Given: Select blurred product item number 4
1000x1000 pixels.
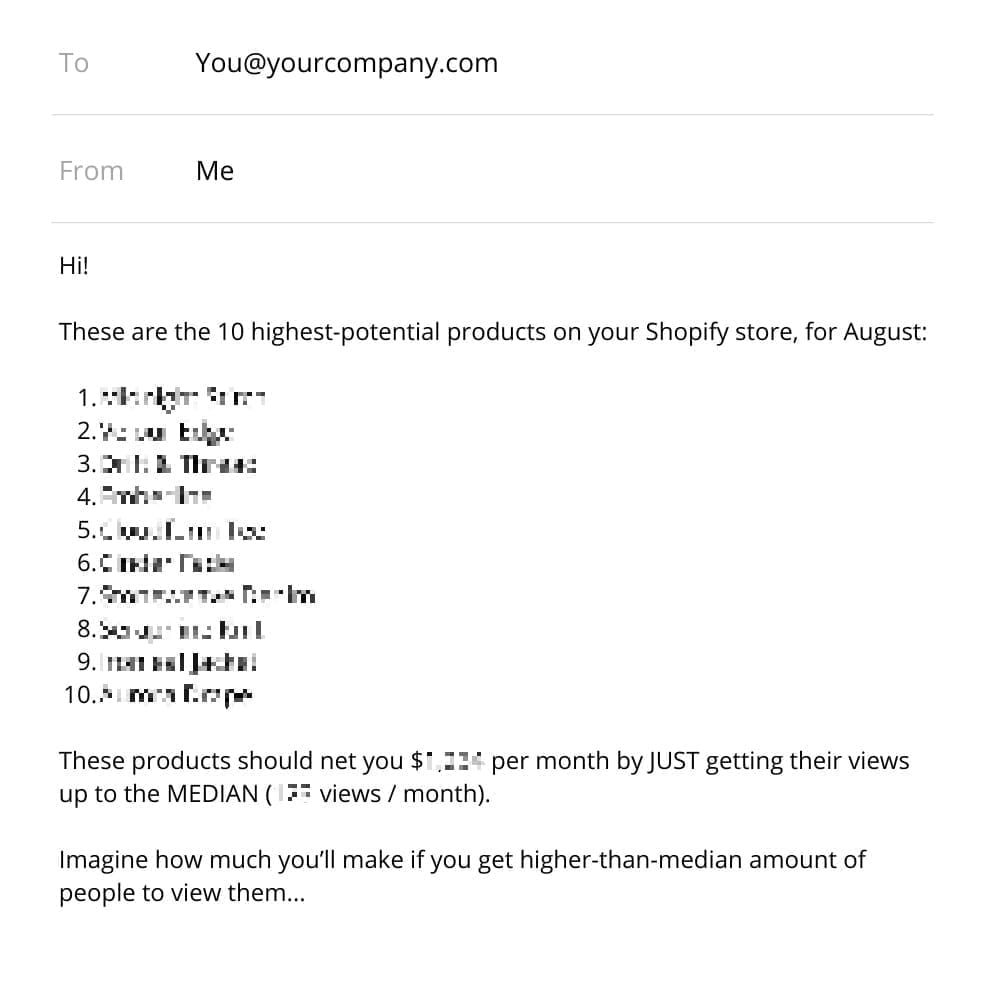Looking at the screenshot, I should 156,496.
